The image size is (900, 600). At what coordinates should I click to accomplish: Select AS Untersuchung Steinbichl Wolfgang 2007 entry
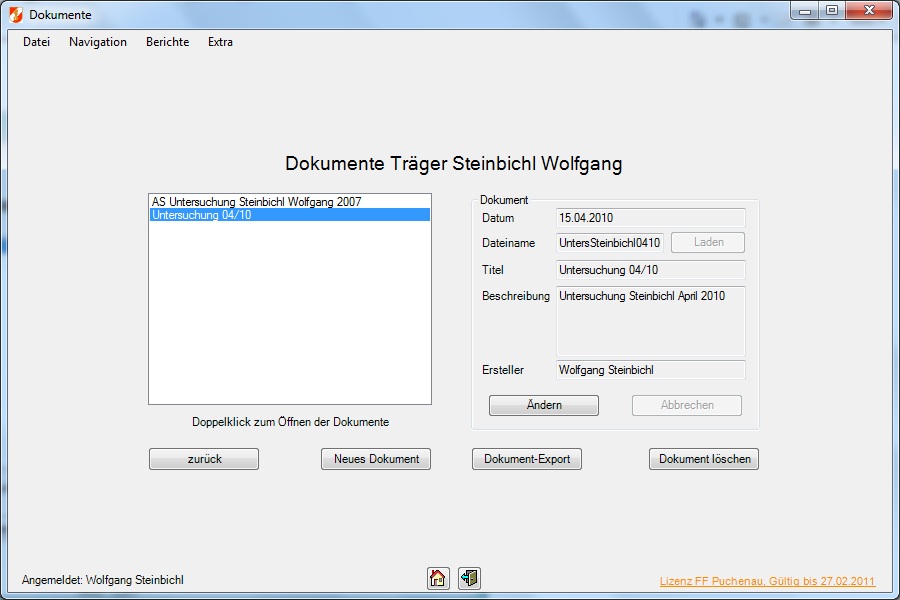click(x=290, y=202)
